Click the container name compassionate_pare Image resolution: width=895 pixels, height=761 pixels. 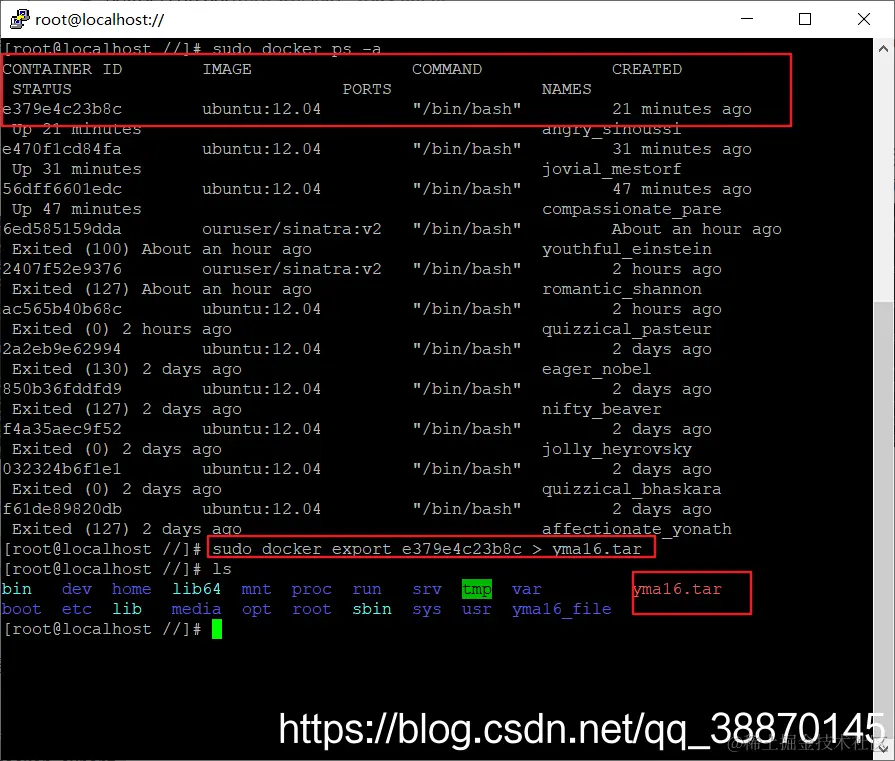tap(631, 209)
